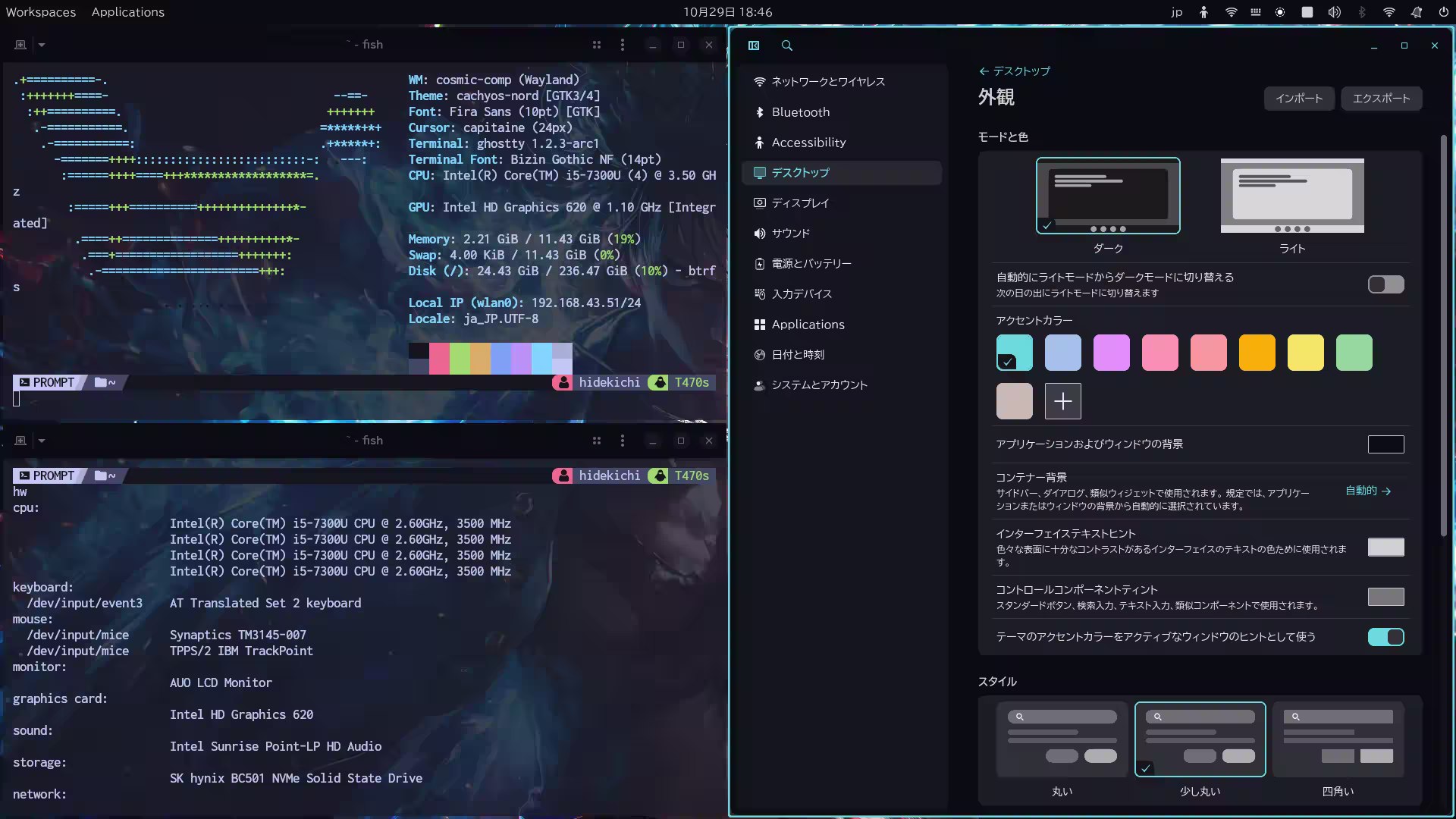Viewport: 1456px width, 819px height.
Task: Open 入力デバイス settings
Action: point(800,293)
